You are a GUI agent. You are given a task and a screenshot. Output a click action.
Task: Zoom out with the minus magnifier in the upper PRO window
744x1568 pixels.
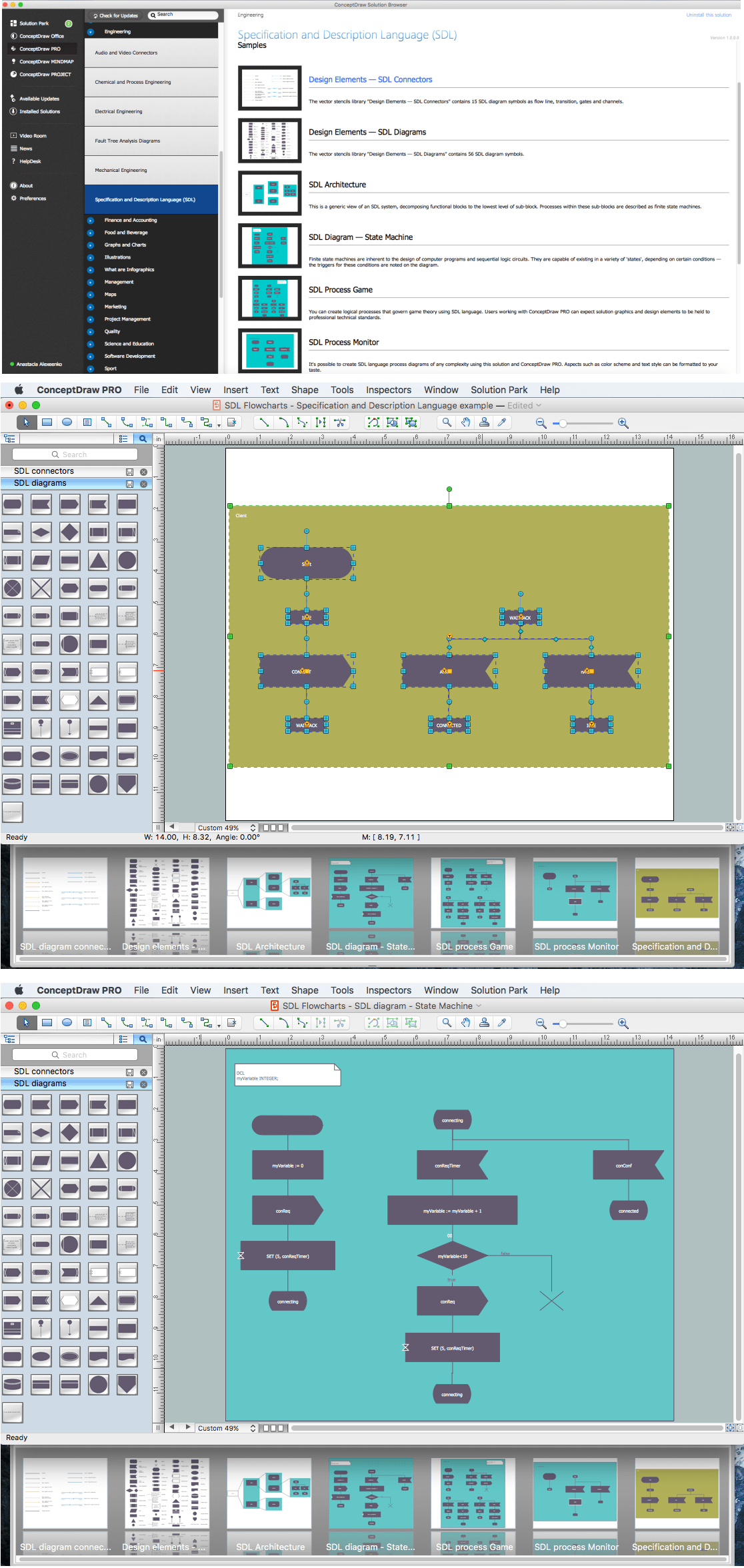(x=541, y=423)
